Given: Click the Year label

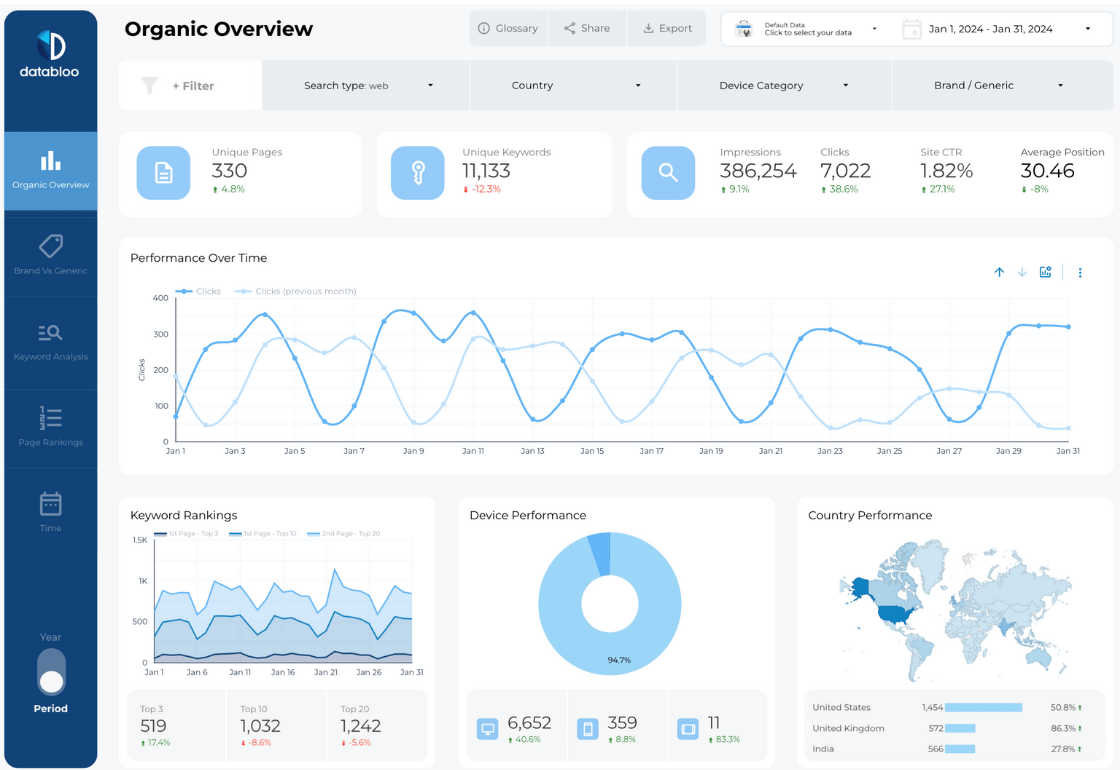Looking at the screenshot, I should 51,637.
